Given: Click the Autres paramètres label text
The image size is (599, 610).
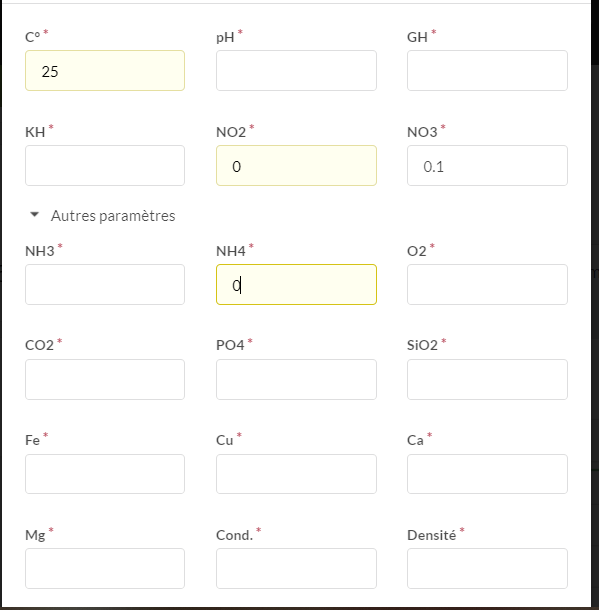Looking at the screenshot, I should 113,216.
